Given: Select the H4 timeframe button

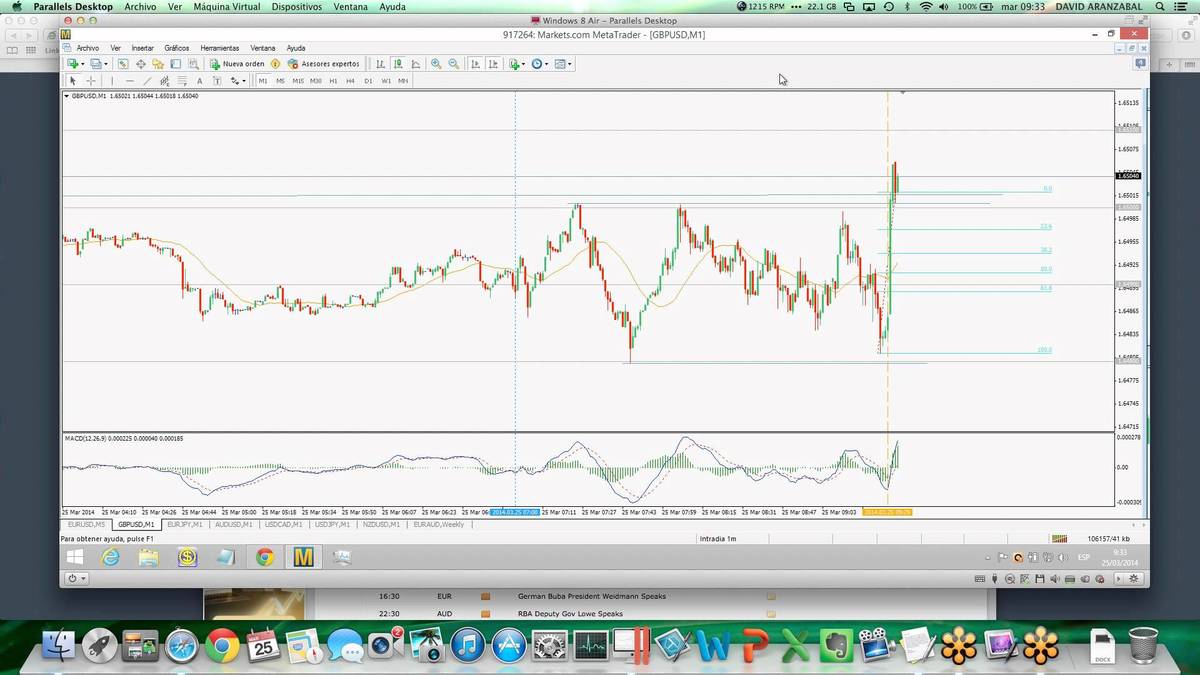Looking at the screenshot, I should tap(350, 81).
